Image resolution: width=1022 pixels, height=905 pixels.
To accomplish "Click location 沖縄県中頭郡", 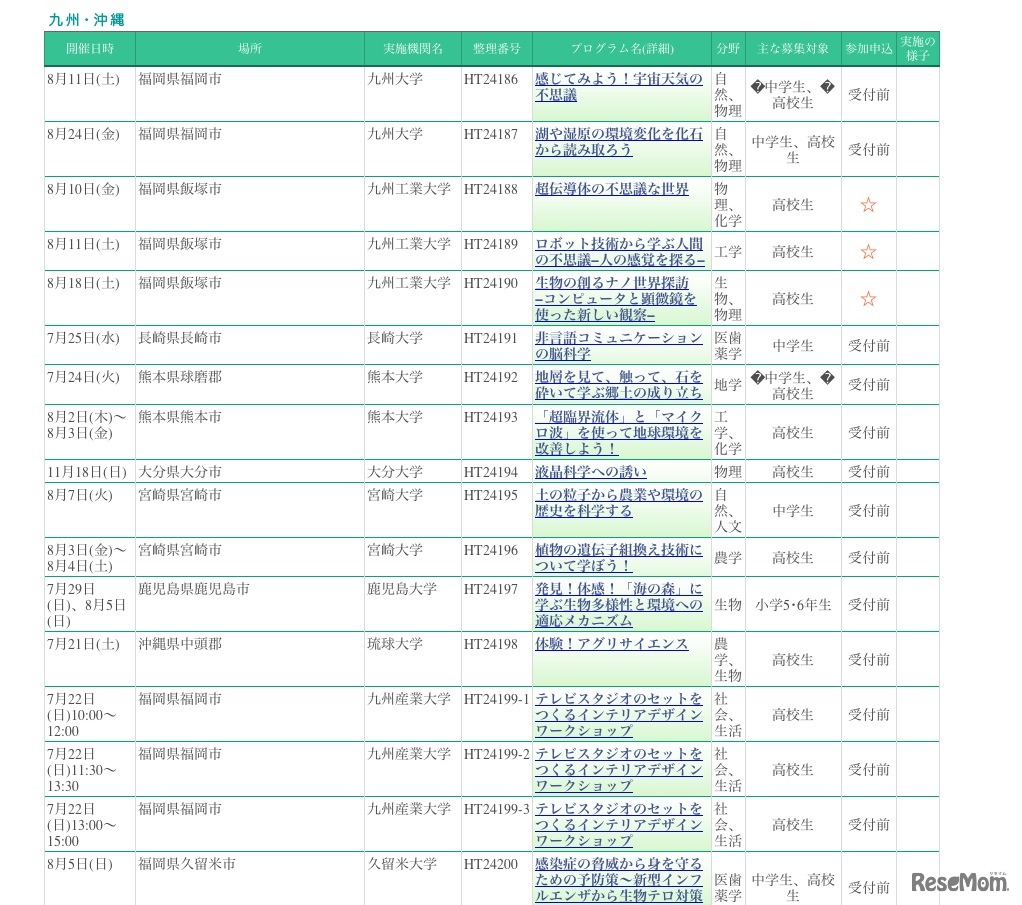I will [180, 644].
